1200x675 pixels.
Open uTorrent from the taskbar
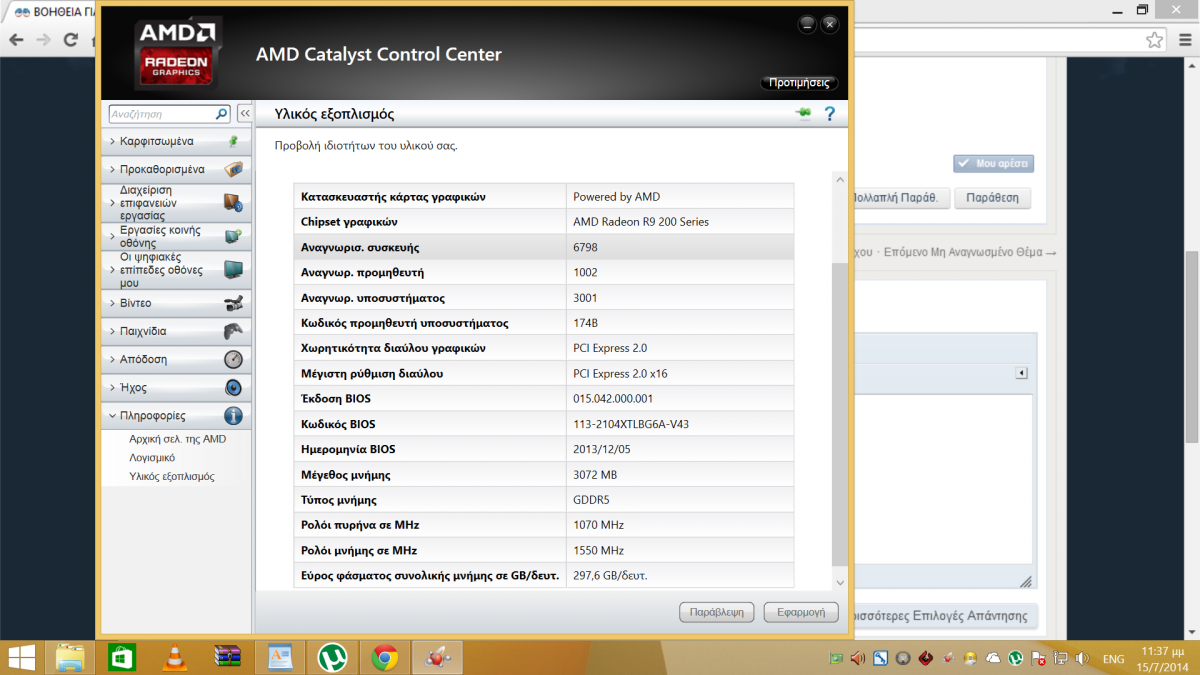331,657
